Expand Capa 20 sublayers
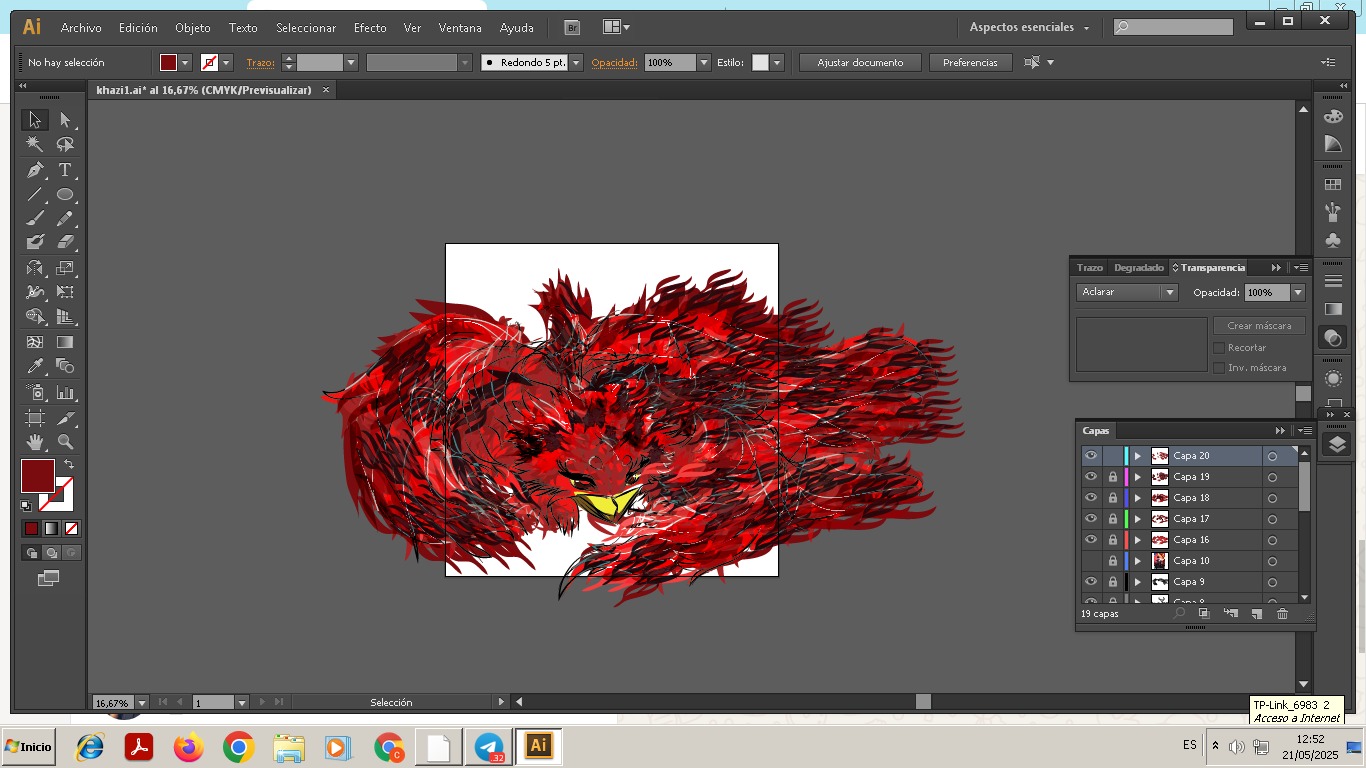This screenshot has height=768, width=1366. pyautogui.click(x=1137, y=456)
